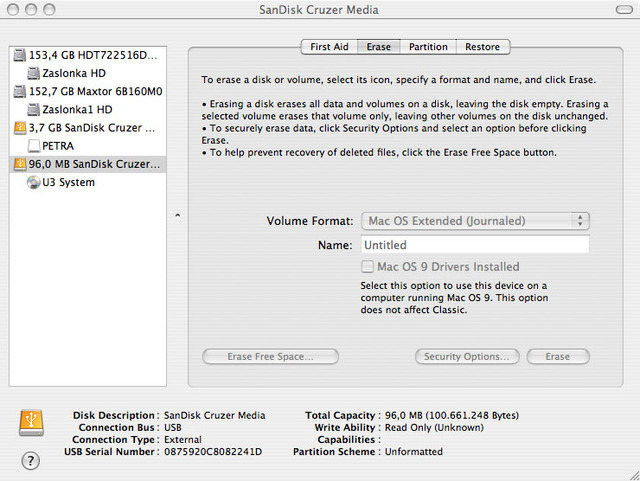The width and height of the screenshot is (640, 481).
Task: Switch to the Partition tab
Action: pos(428,47)
